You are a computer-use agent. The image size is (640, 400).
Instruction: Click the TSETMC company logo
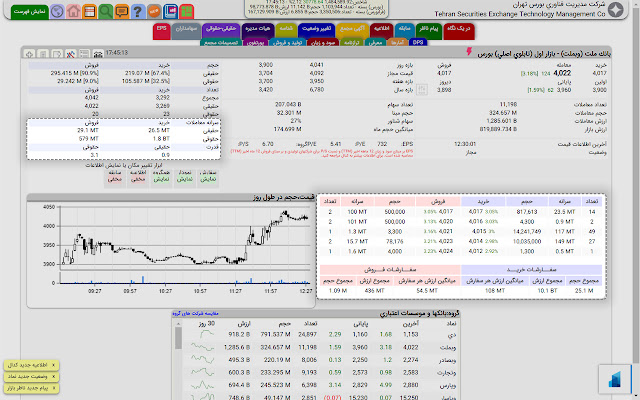point(616,9)
